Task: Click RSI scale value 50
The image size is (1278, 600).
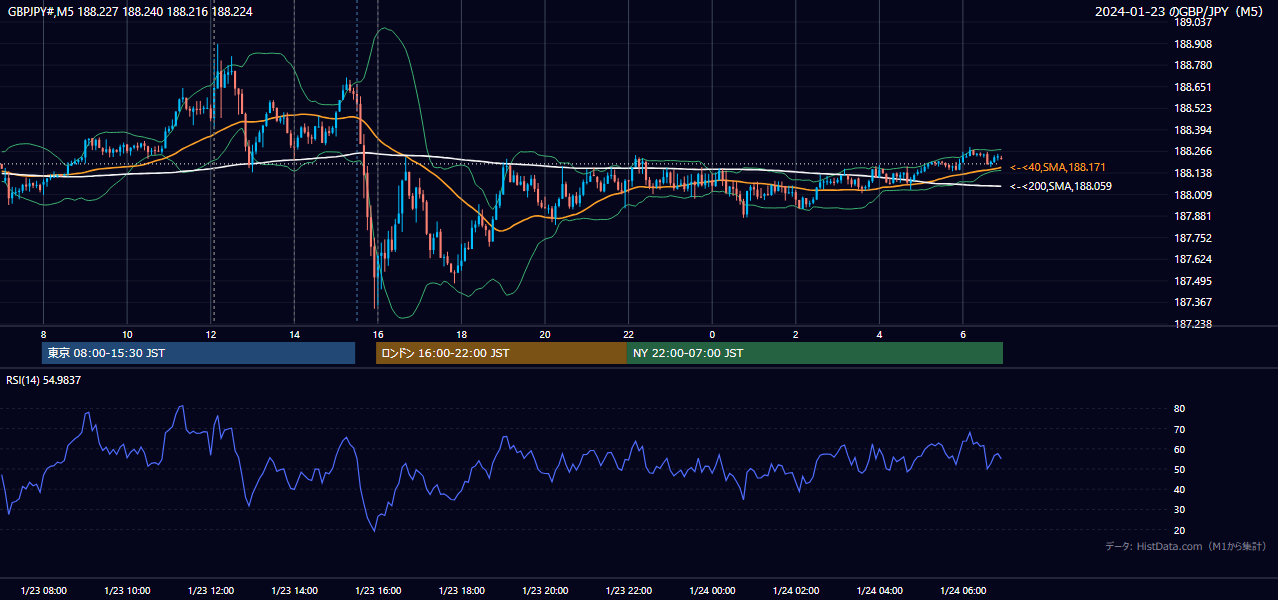Action: 1180,469
